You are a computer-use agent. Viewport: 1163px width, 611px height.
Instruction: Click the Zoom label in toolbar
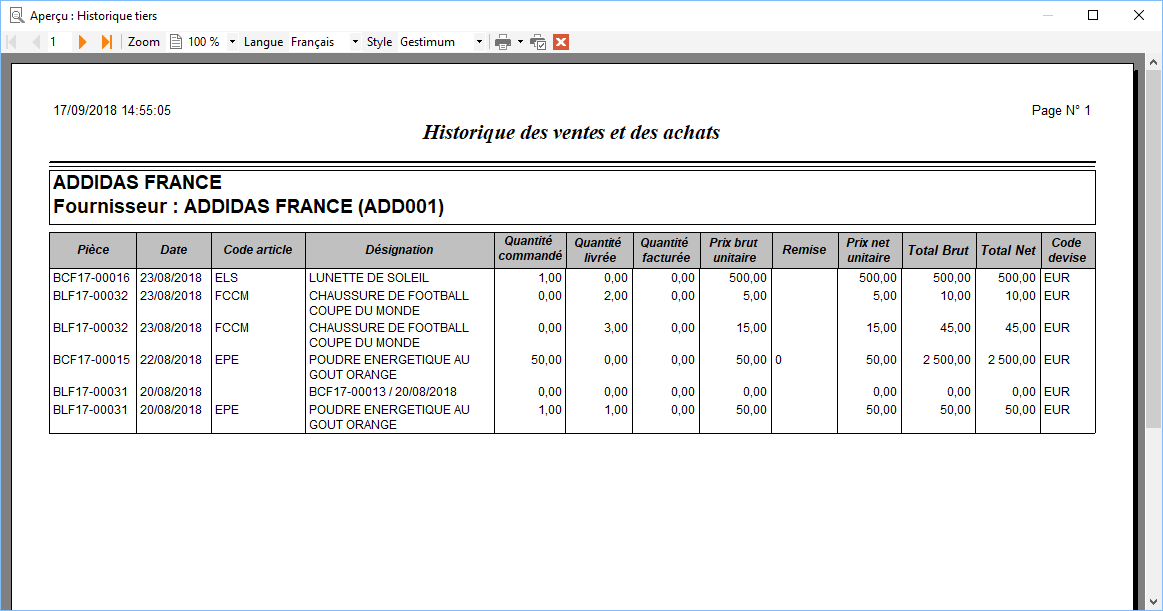pos(143,42)
